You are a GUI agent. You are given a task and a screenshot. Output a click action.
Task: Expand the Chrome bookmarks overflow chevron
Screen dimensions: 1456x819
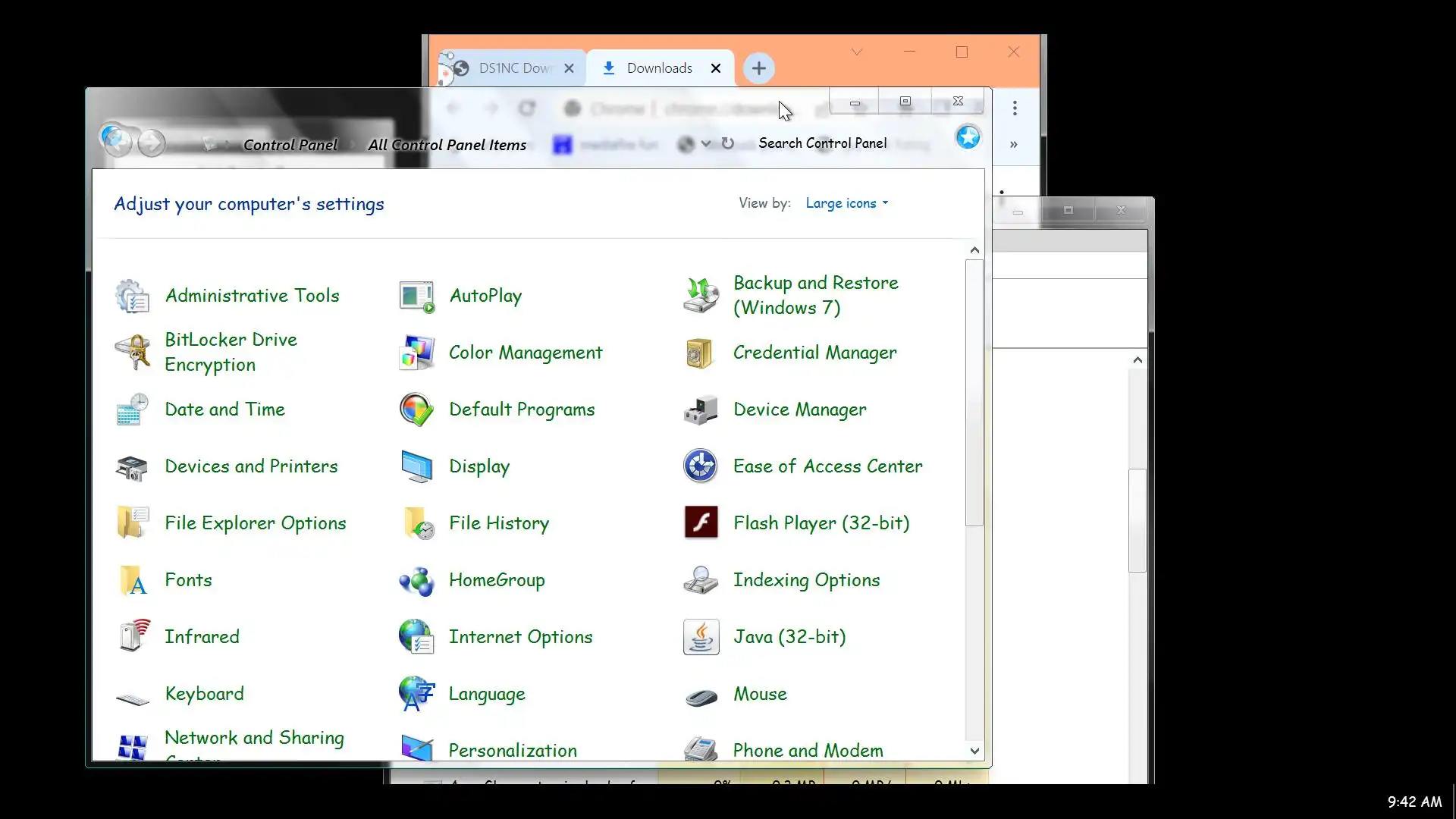point(1013,144)
